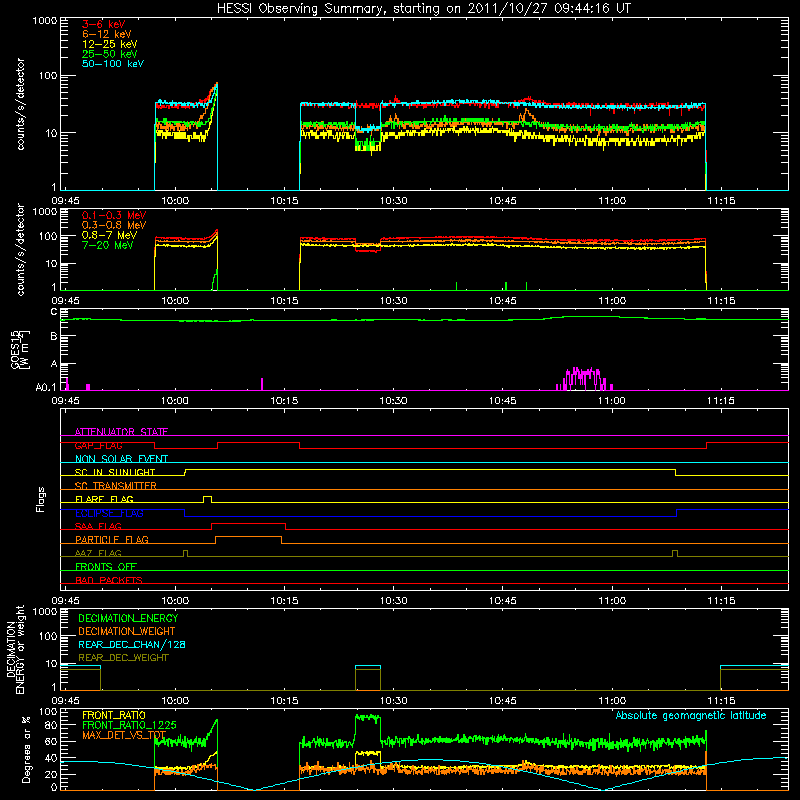Click the C flux level tick label
This screenshot has width=800, height=800.
(54, 312)
